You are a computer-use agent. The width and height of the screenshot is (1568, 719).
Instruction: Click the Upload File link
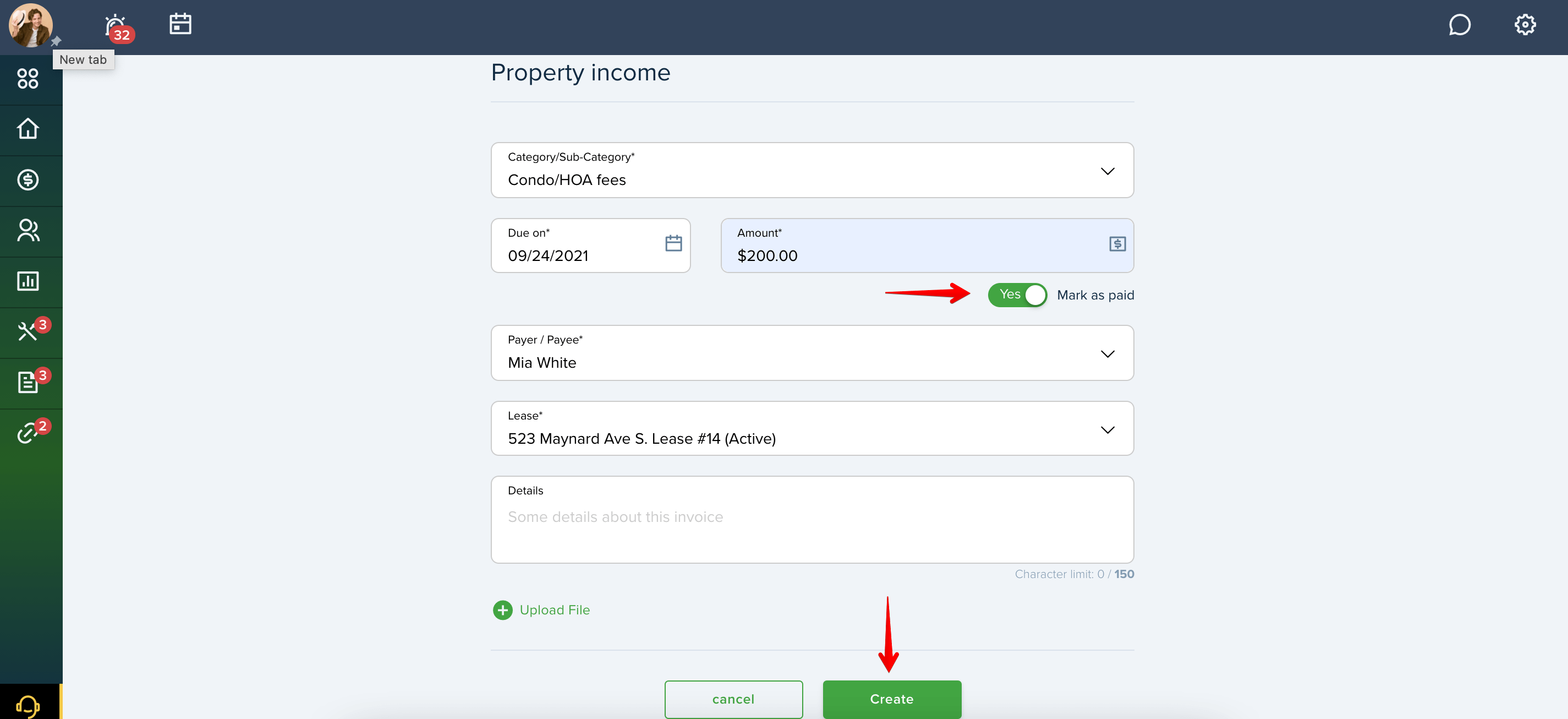click(x=555, y=610)
